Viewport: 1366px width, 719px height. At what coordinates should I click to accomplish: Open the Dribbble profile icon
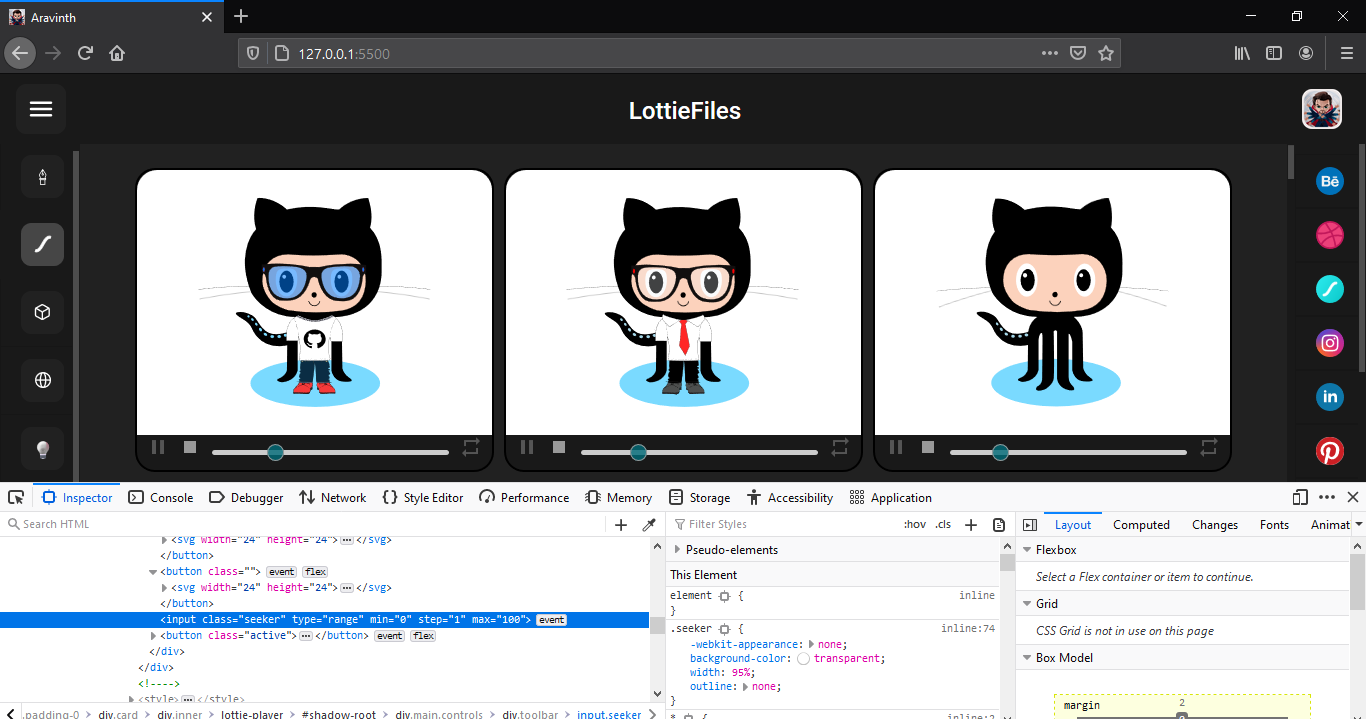1329,235
